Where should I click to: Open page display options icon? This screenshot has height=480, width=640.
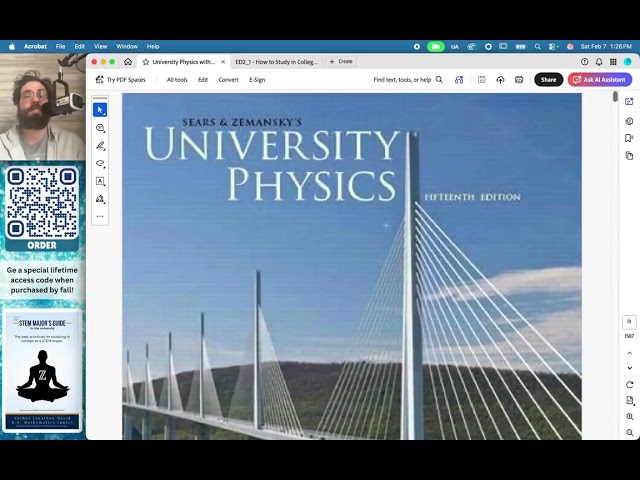(629, 400)
